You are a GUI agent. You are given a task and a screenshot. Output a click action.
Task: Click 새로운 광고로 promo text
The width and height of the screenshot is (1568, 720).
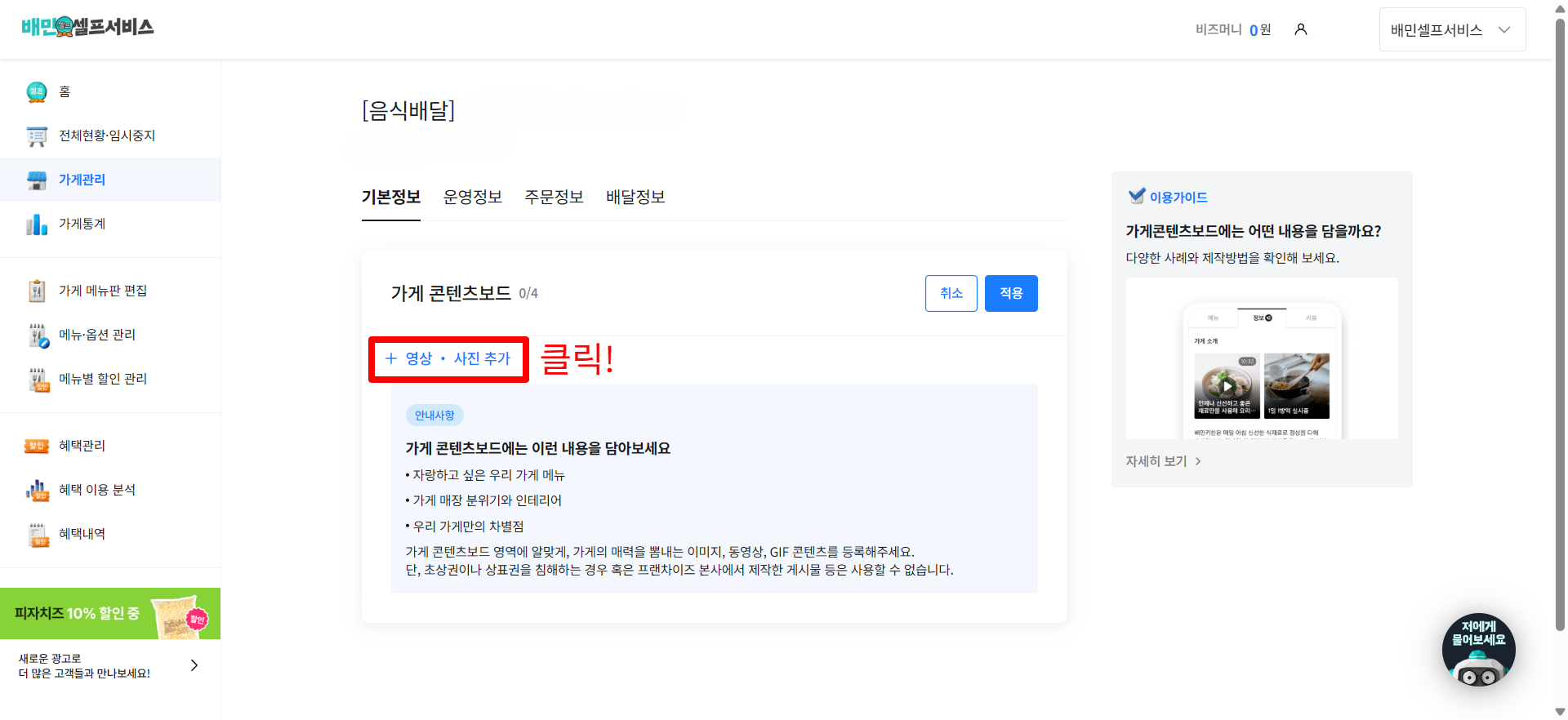pos(84,666)
